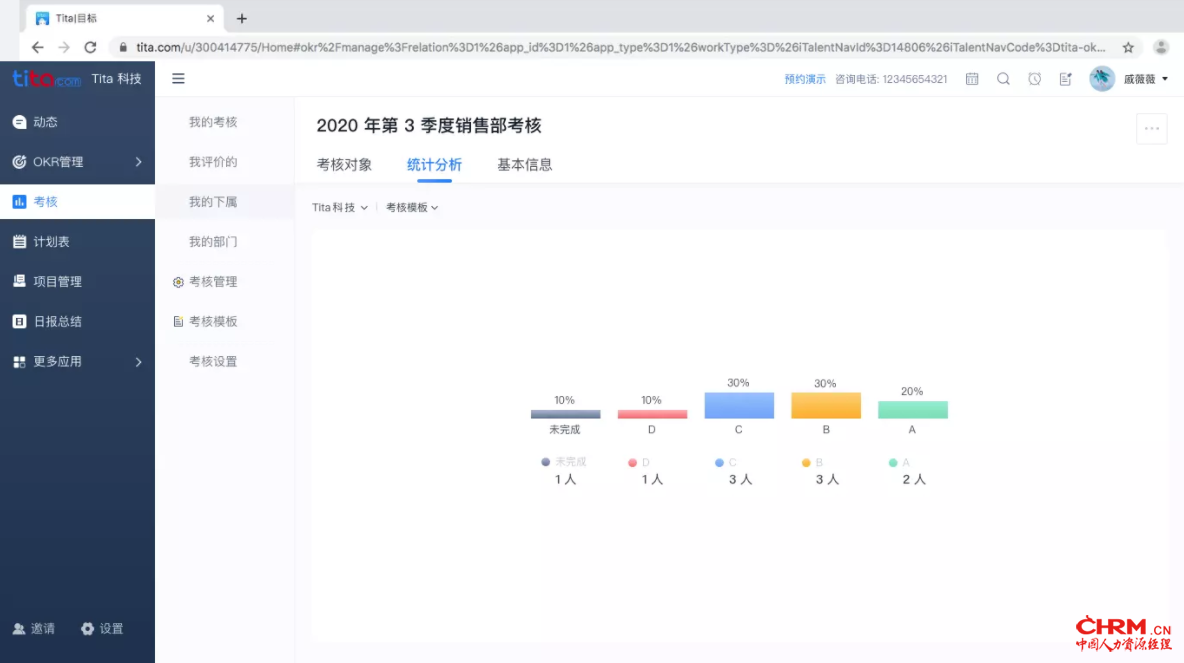Open the calendar icon in top bar
The image size is (1184, 663).
pos(972,79)
